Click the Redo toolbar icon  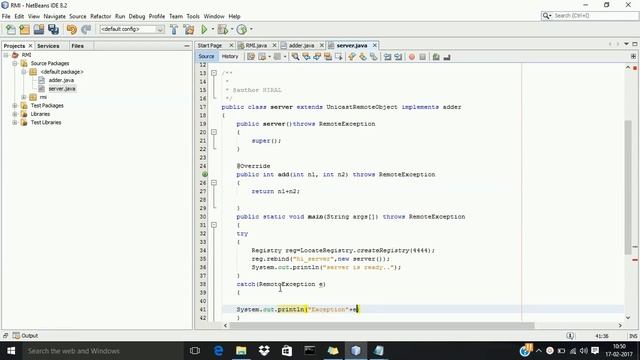click(x=86, y=29)
